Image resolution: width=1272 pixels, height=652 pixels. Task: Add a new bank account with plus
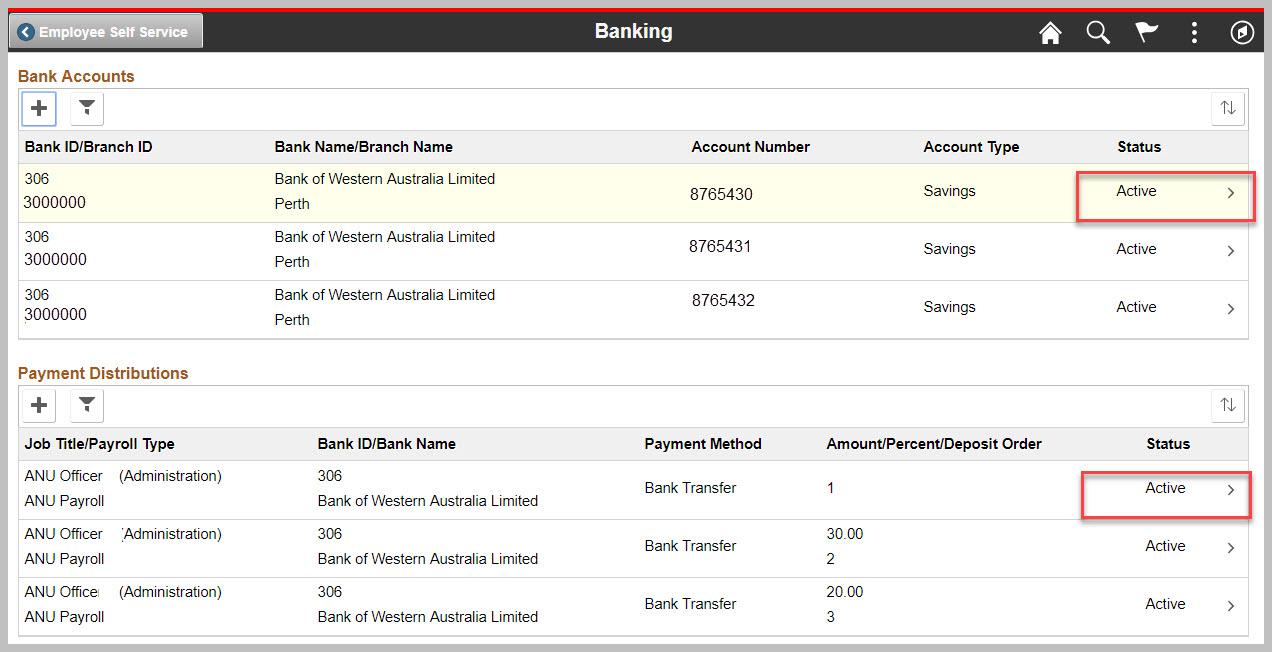(x=39, y=108)
